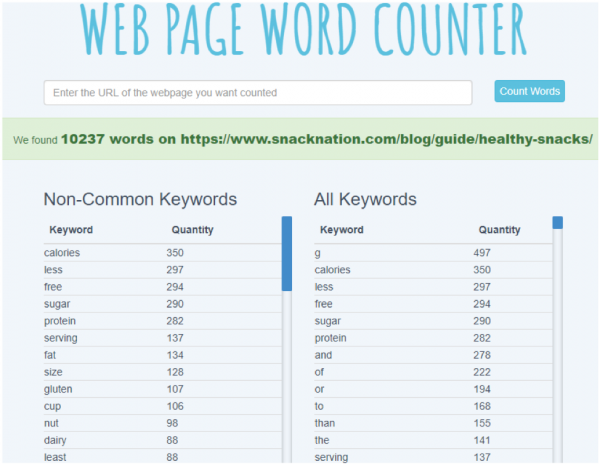Viewport: 600px width, 464px height.
Task: Click the Web Page Word Counter title
Action: click(x=303, y=29)
